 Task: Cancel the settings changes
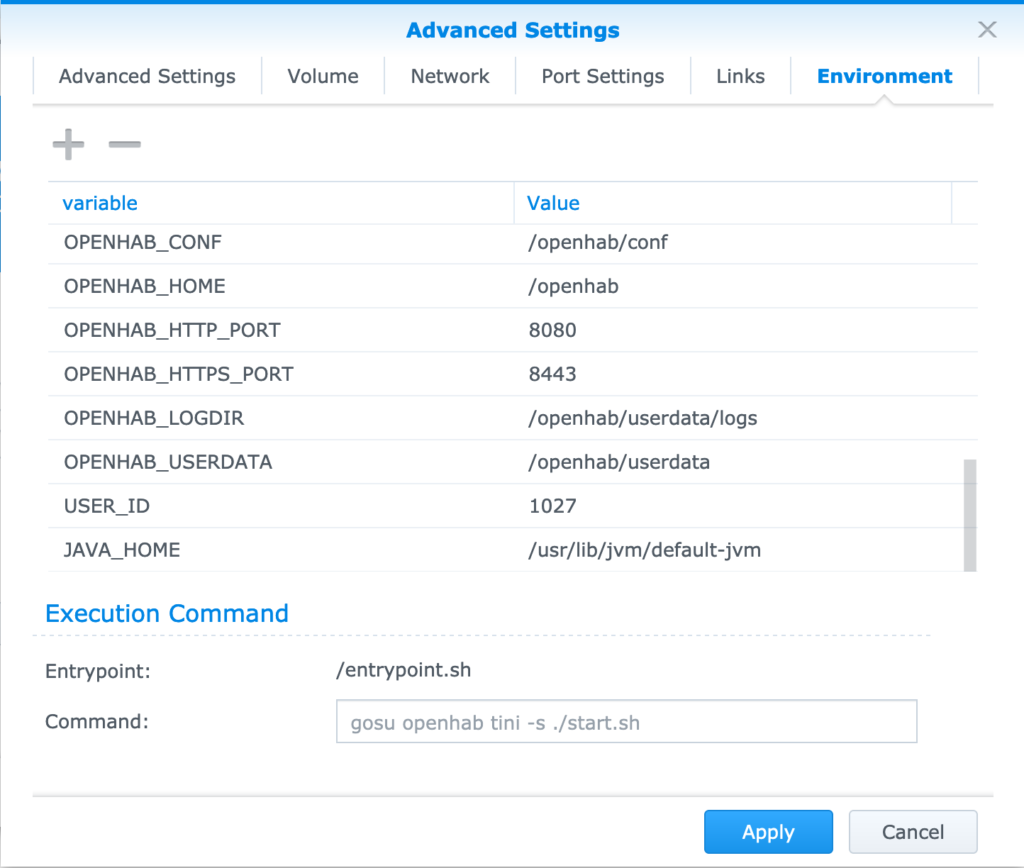[x=912, y=832]
